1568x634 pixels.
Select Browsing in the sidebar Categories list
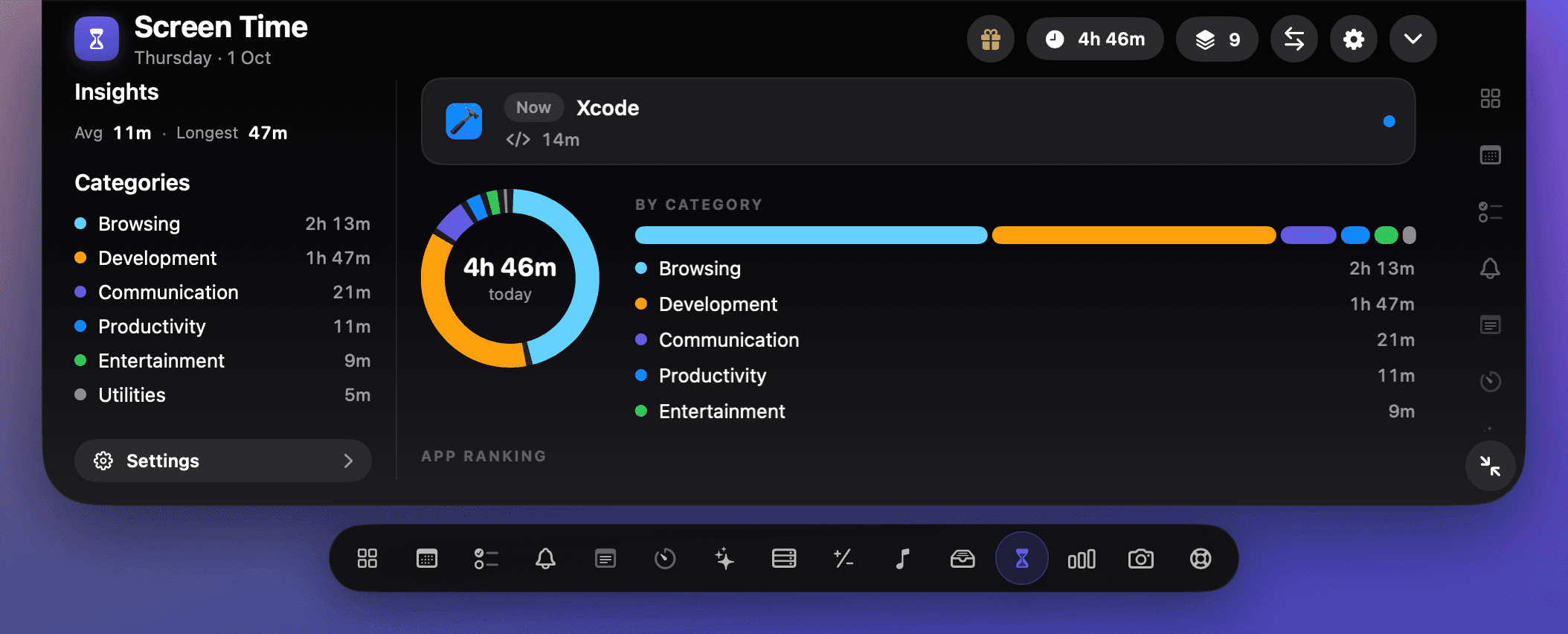click(223, 224)
